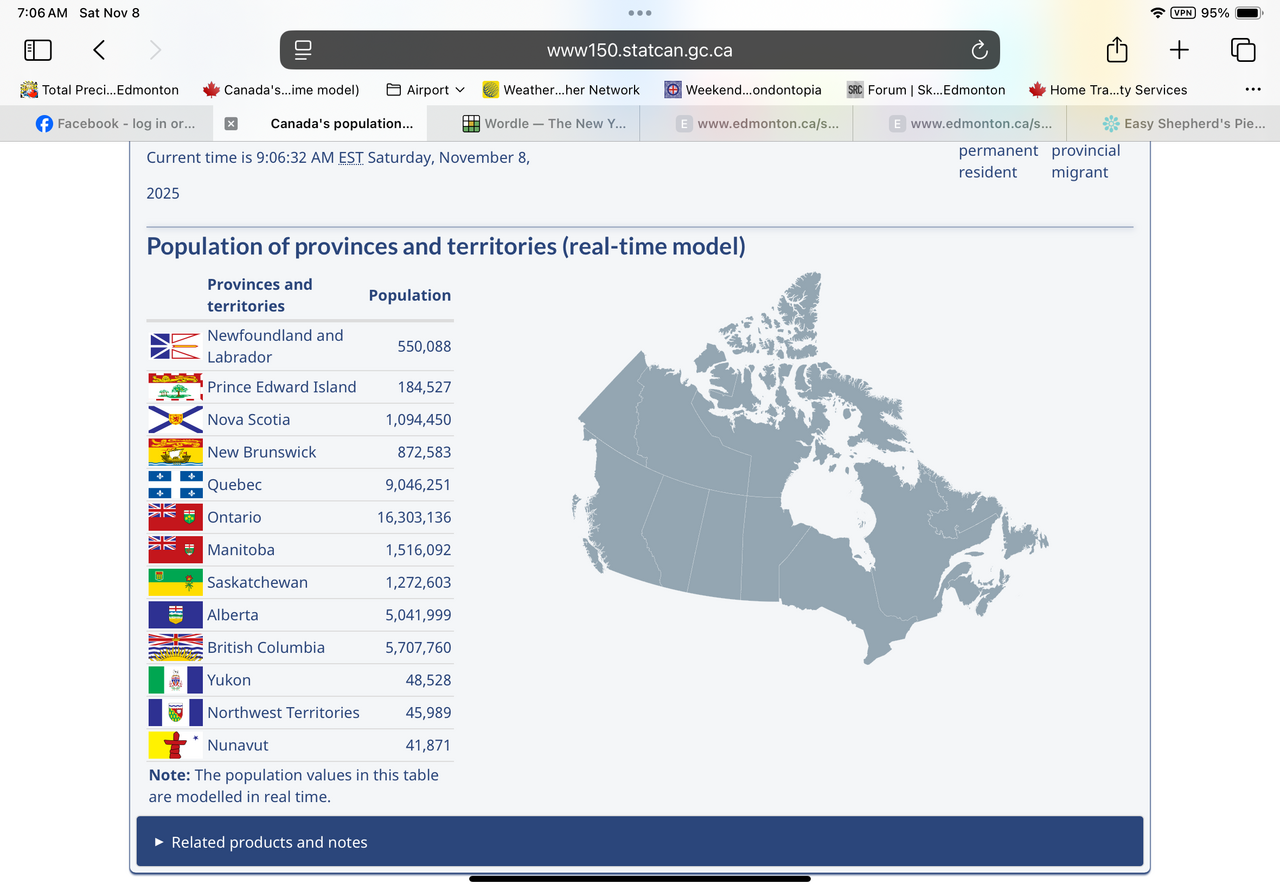Screen dimensions: 1280x890
Task: Open page settings icon in address bar
Action: [x=304, y=50]
